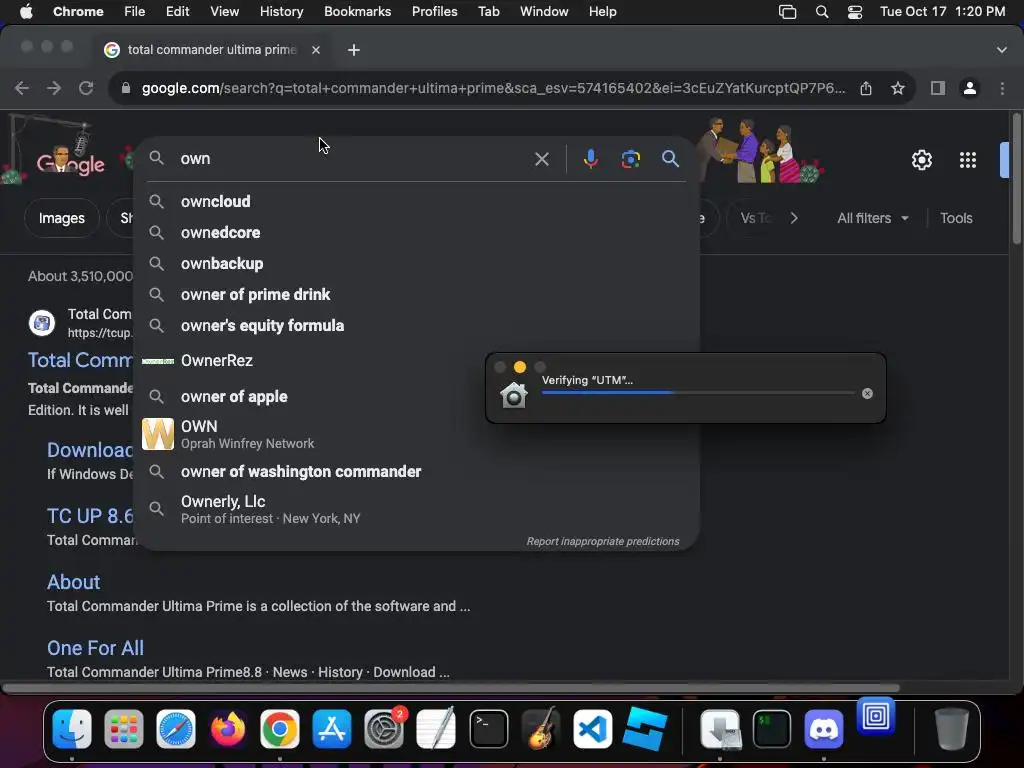Clear the search box with the X icon
The image size is (1024, 768).
[x=541, y=159]
